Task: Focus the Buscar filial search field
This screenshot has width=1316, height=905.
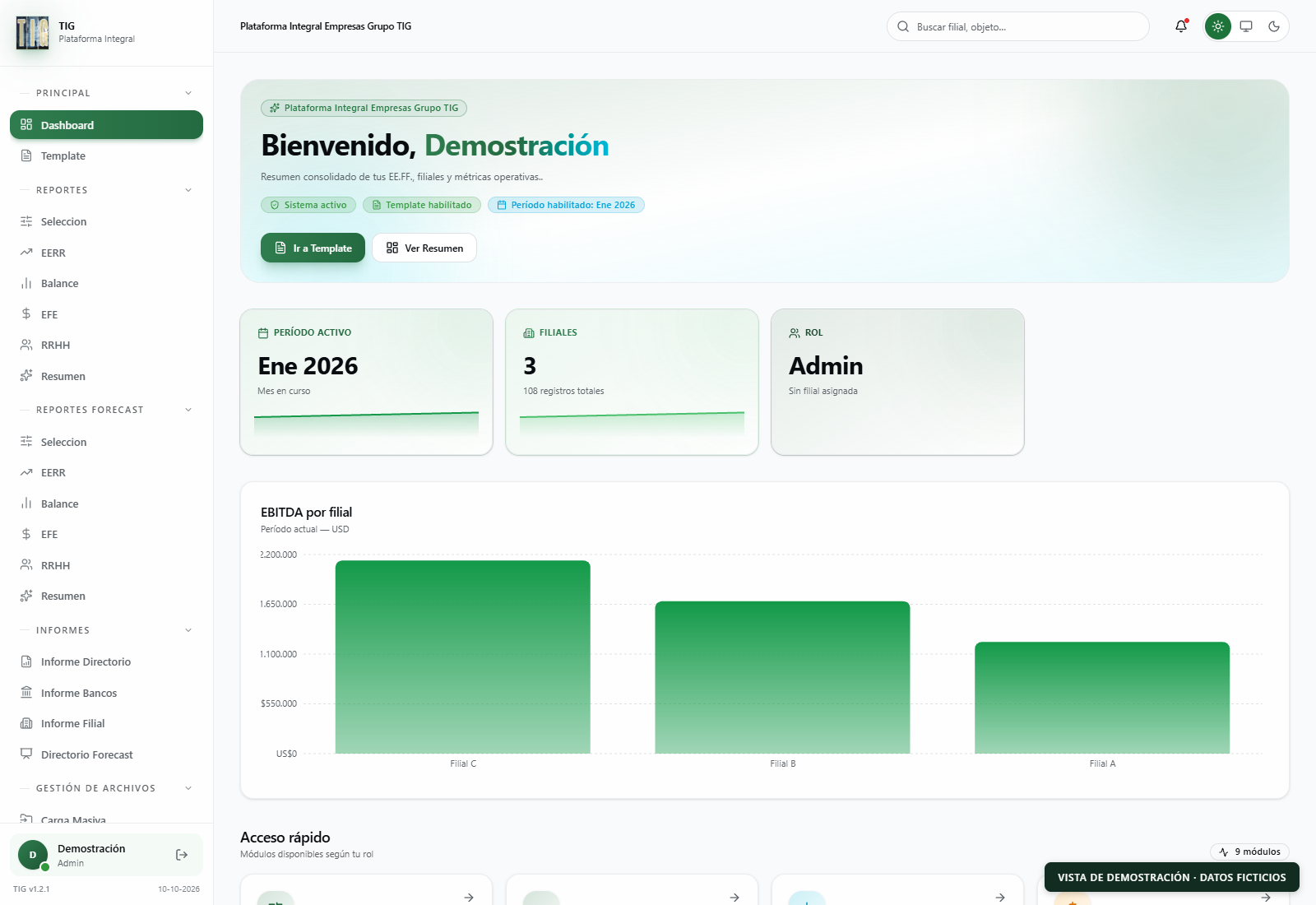Action: (x=1018, y=26)
